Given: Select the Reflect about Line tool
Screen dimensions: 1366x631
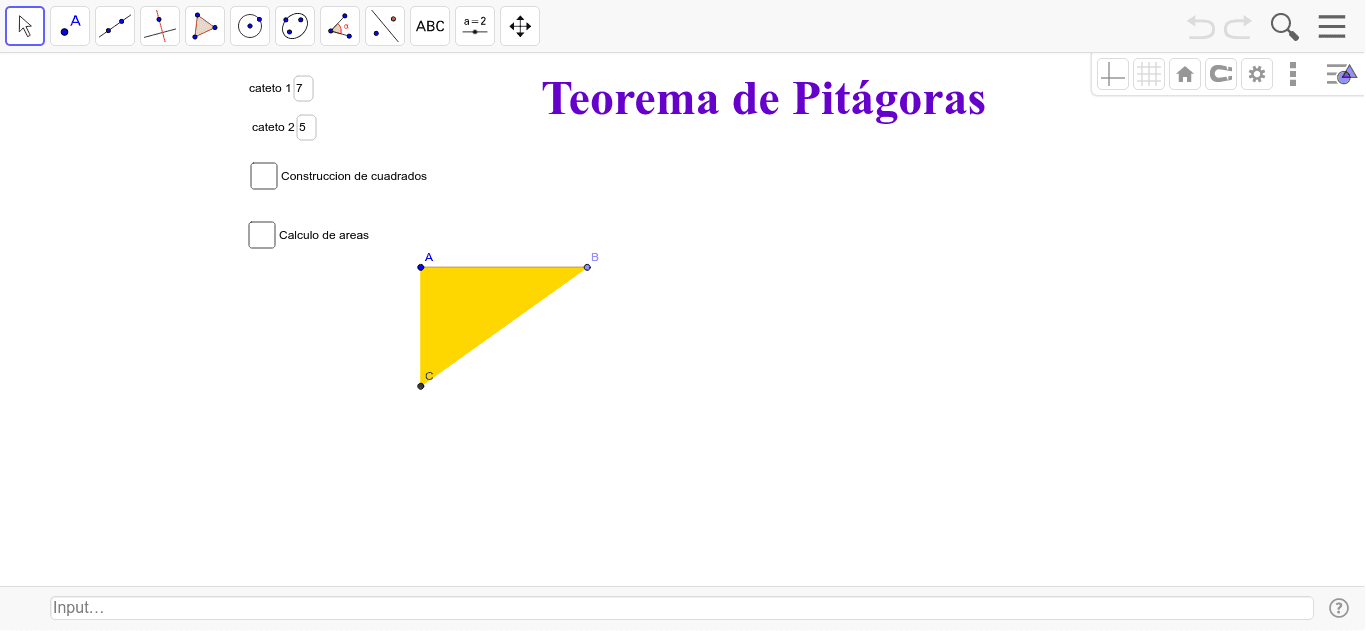Looking at the screenshot, I should (x=385, y=26).
